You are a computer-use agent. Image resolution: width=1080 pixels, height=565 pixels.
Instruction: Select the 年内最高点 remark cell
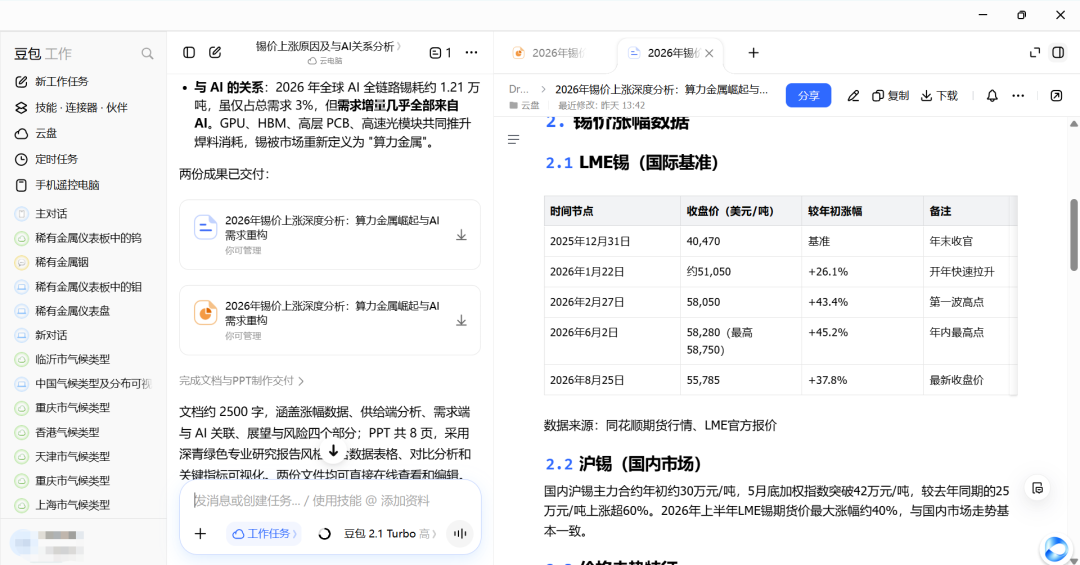click(x=969, y=341)
